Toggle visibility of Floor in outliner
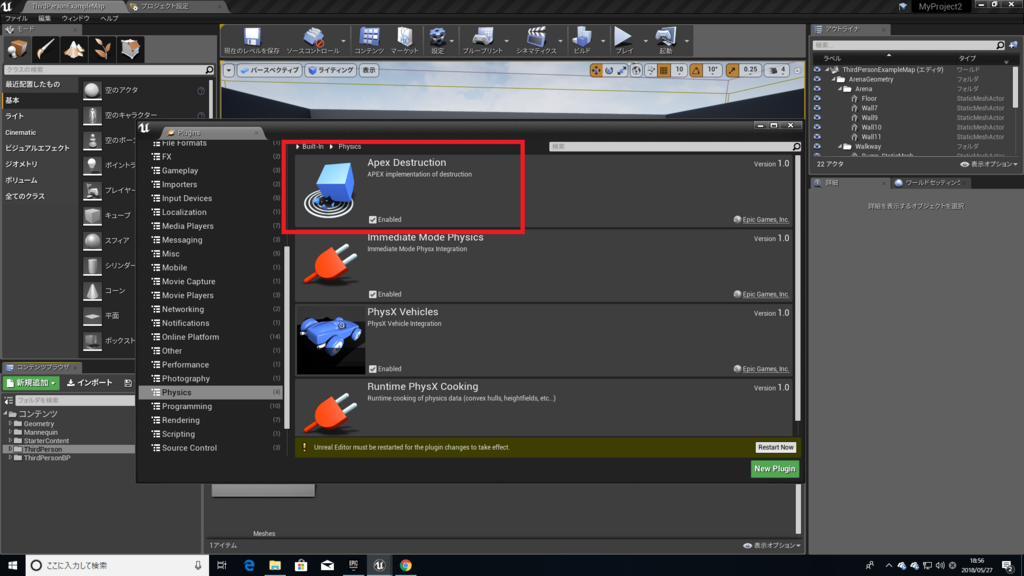The height and width of the screenshot is (576, 1024). tap(817, 99)
